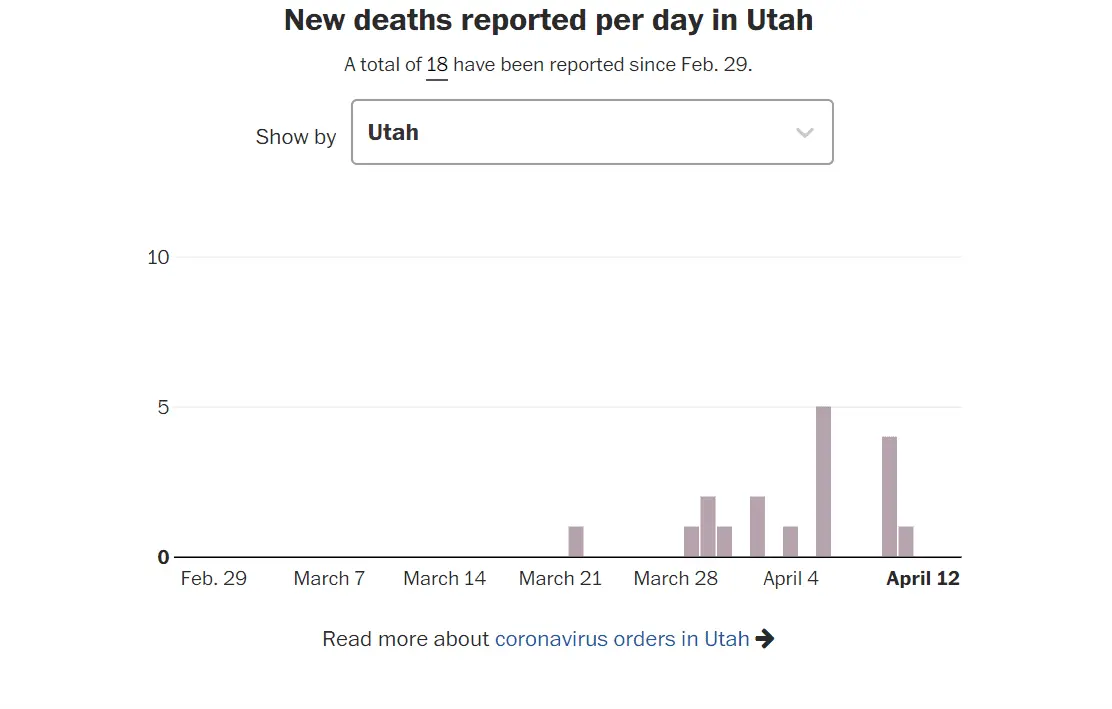Click the underlined total 18 figure
The width and height of the screenshot is (1112, 709).
point(437,65)
